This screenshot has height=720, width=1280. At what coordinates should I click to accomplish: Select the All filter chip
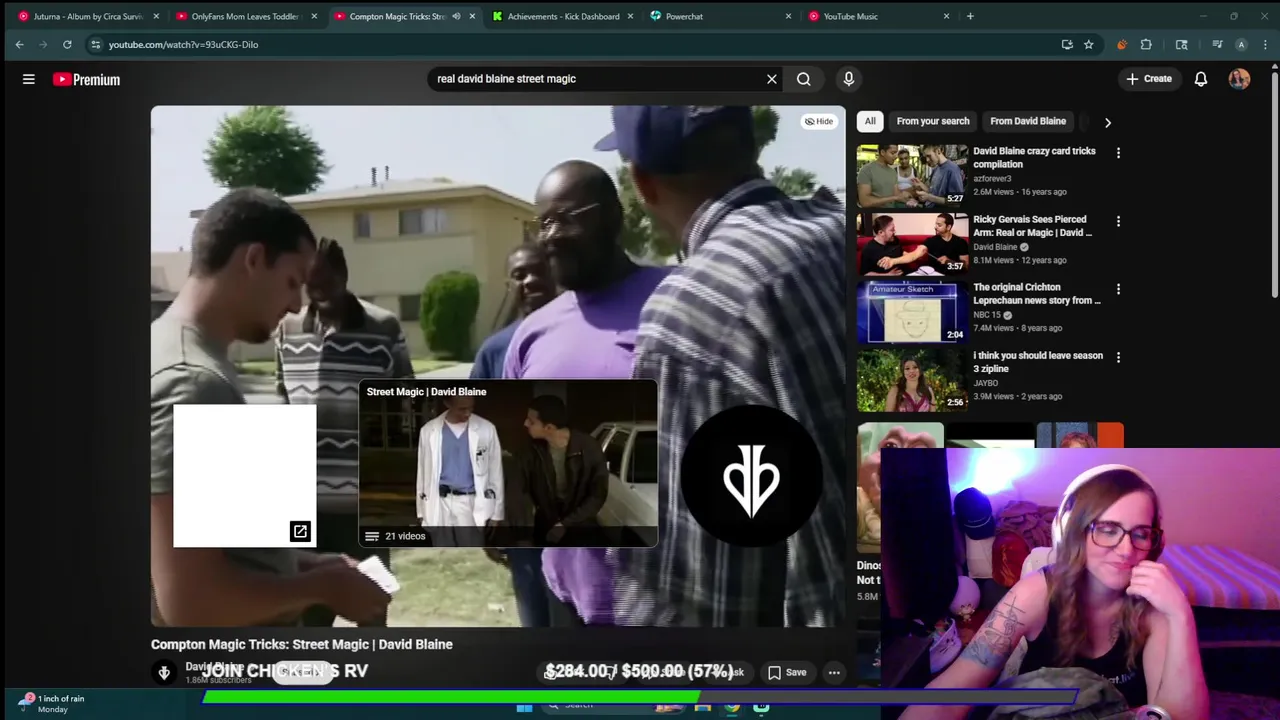click(870, 121)
